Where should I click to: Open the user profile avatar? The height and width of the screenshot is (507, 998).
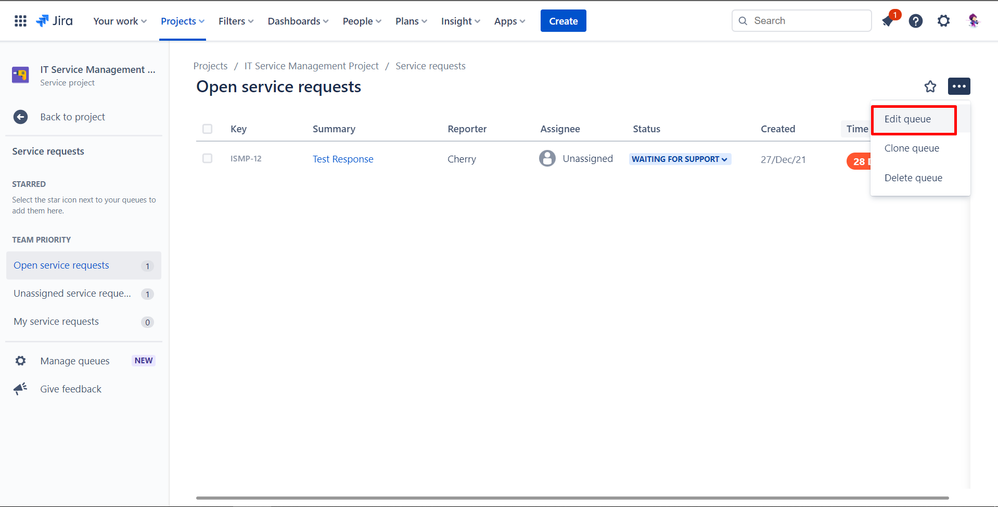973,21
